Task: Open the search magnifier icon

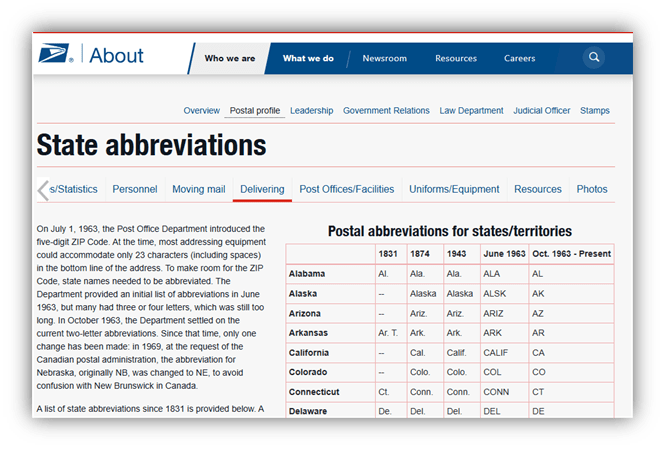Action: 594,57
